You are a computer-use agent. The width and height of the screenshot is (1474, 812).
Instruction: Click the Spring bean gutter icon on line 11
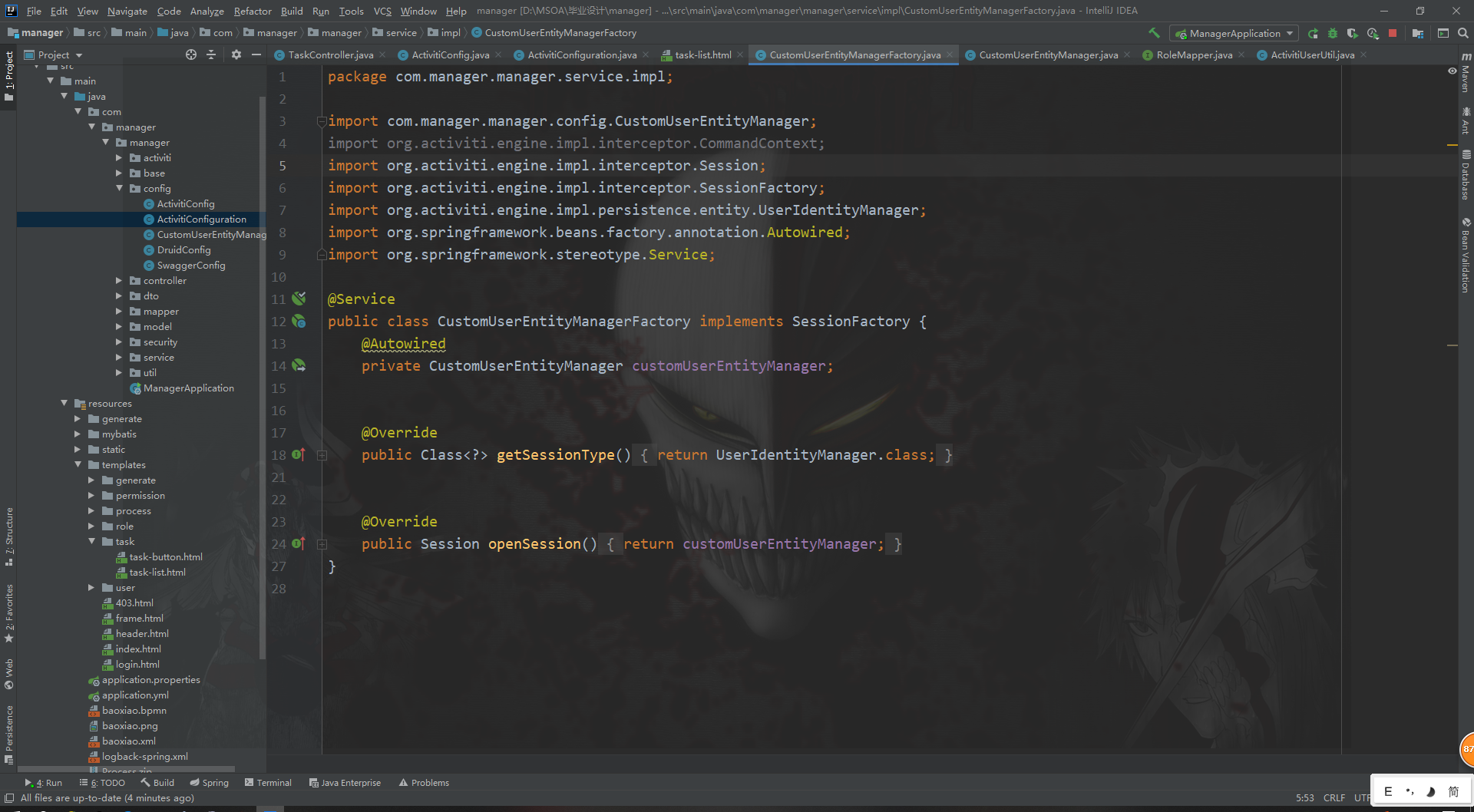[299, 298]
